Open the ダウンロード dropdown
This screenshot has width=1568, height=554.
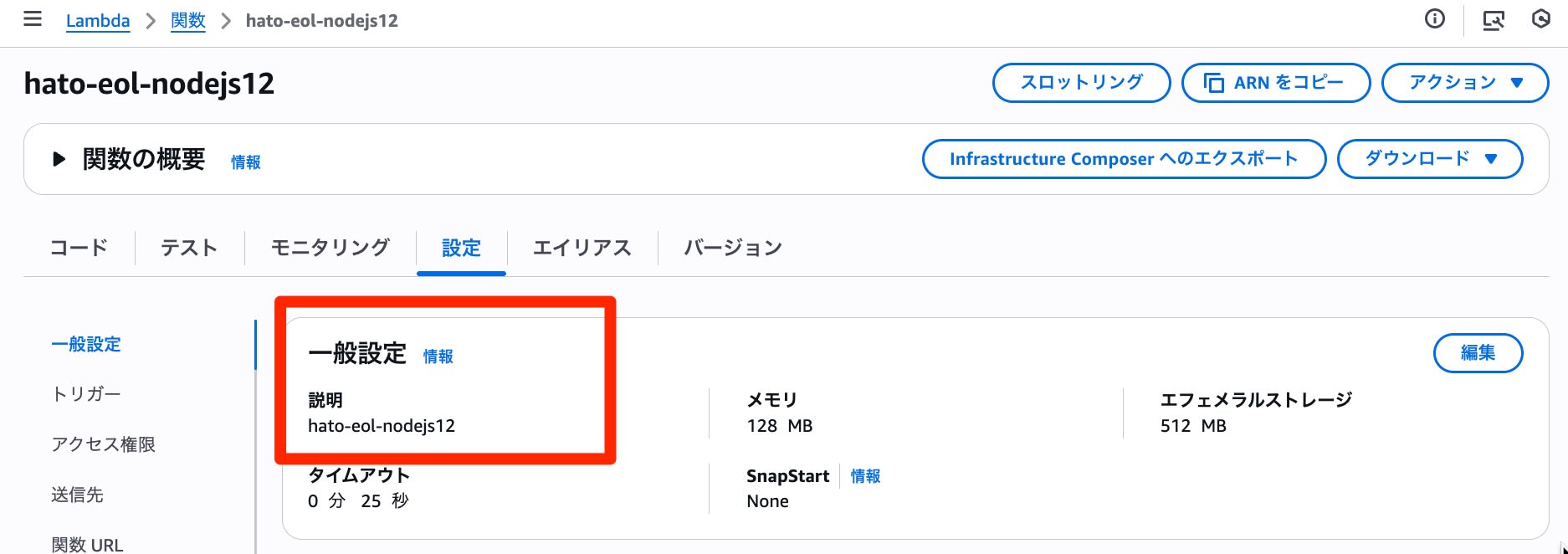click(x=1429, y=159)
